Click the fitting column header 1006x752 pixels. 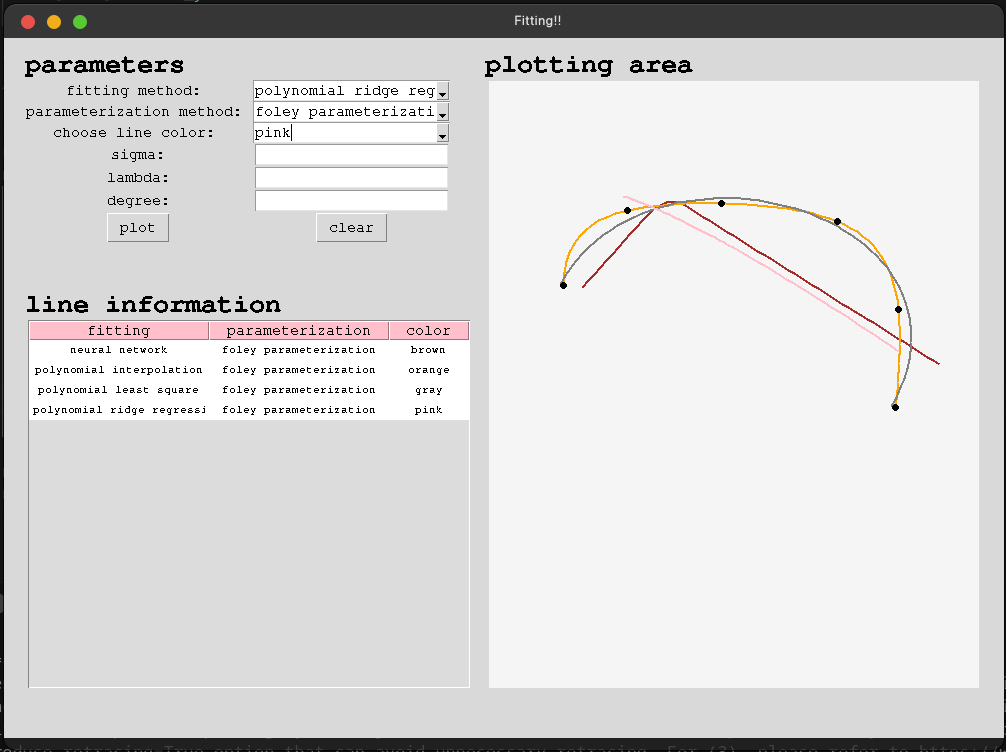119,331
